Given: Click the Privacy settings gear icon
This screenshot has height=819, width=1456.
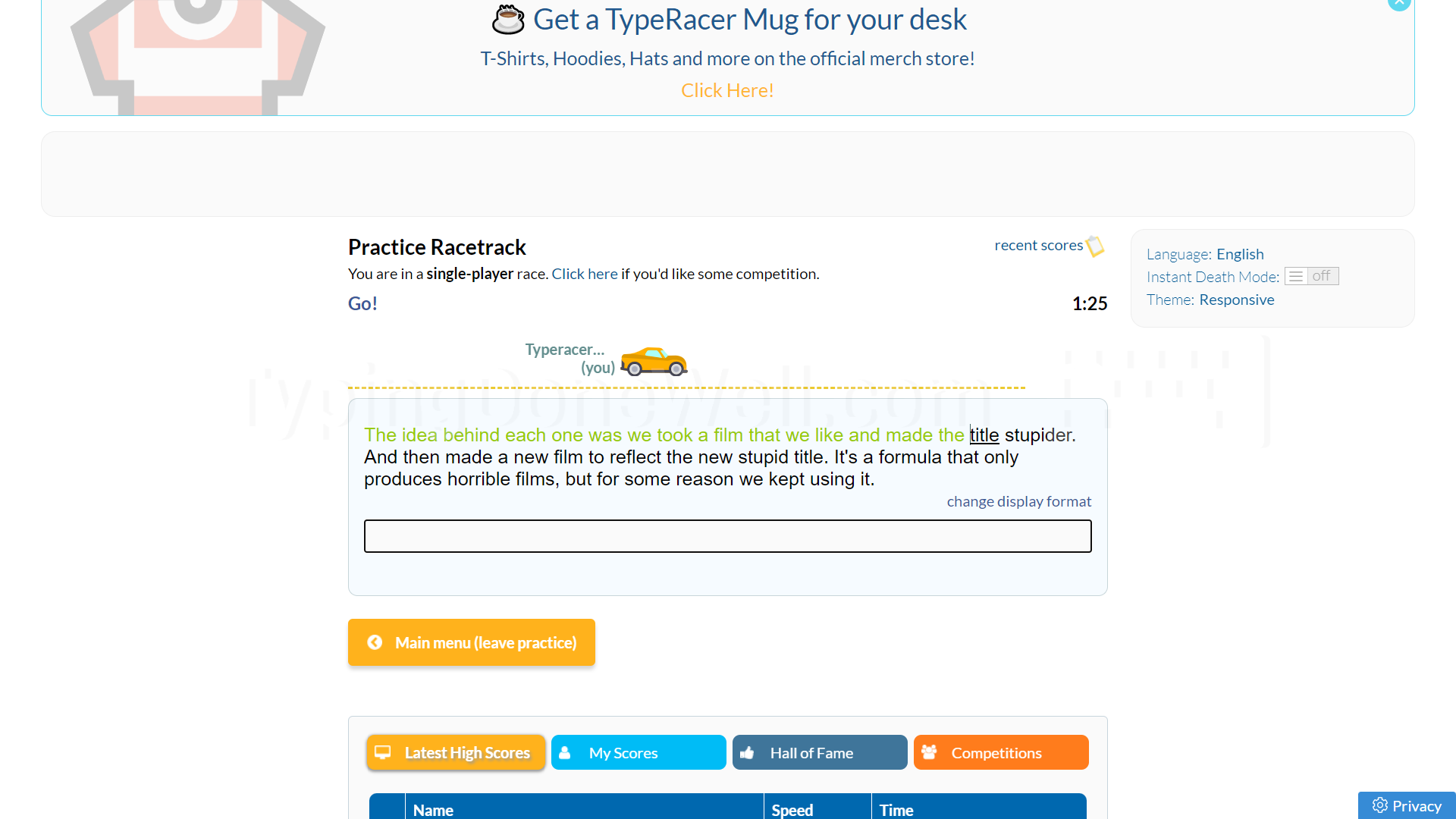Looking at the screenshot, I should coord(1379,806).
